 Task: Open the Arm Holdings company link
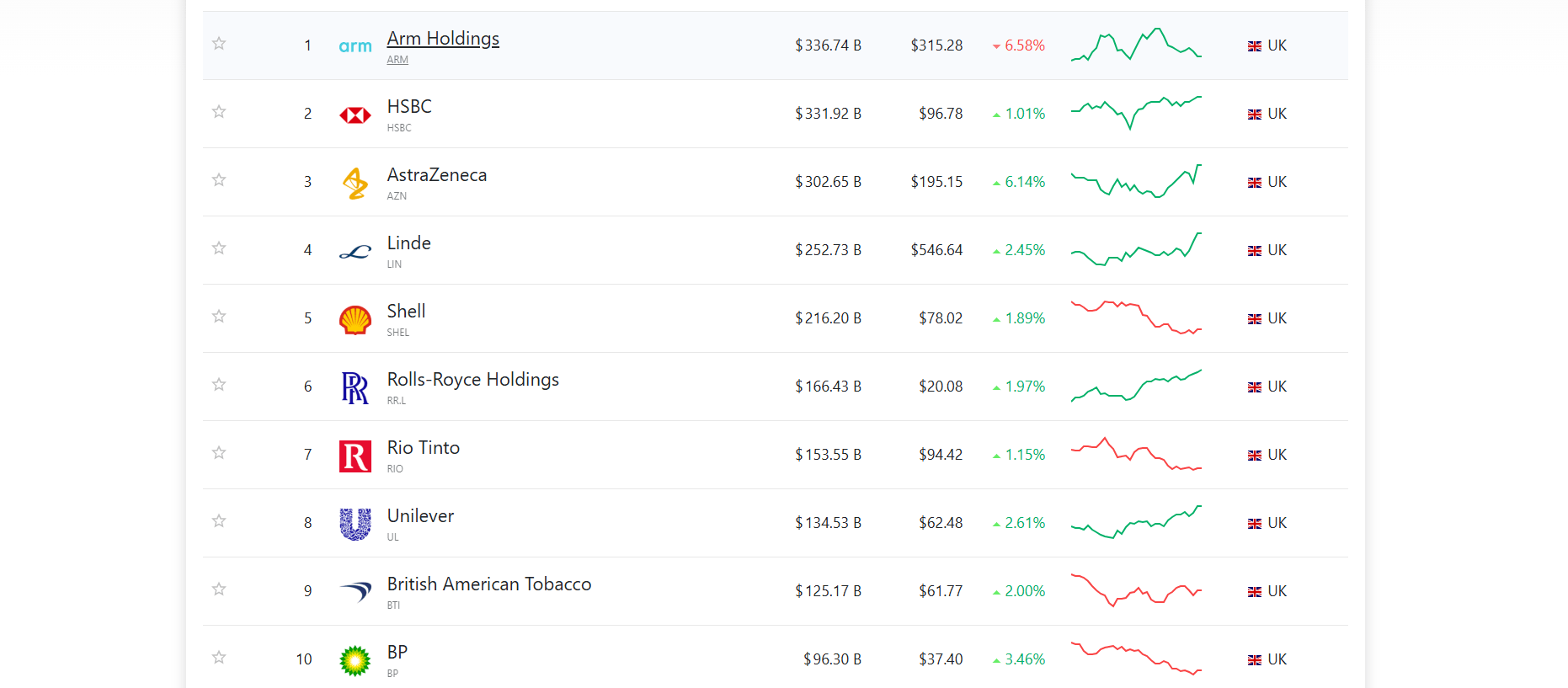(x=443, y=39)
